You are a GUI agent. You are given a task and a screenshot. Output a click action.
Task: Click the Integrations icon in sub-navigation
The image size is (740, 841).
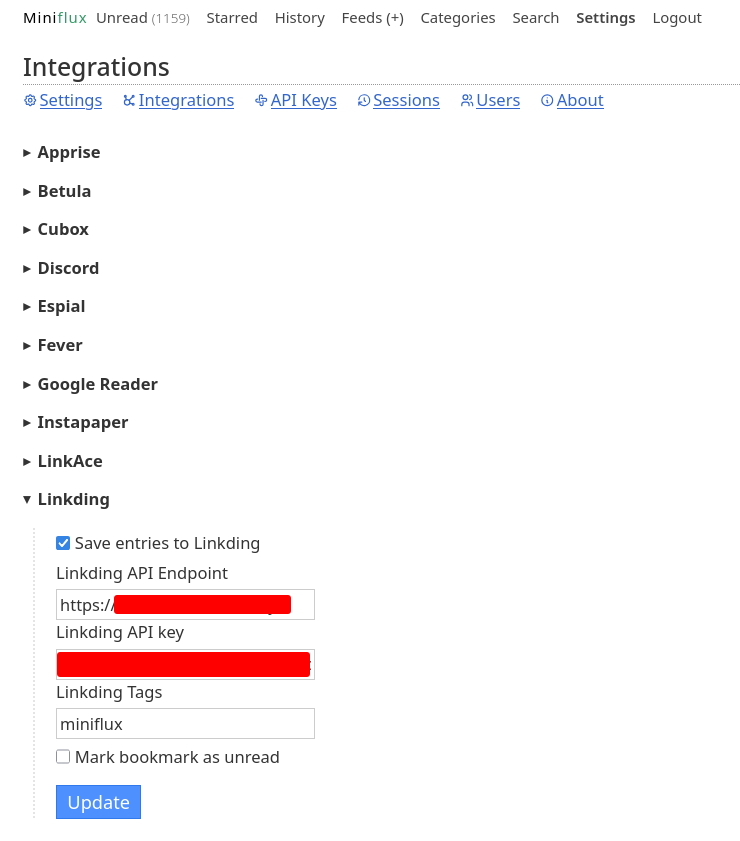click(129, 101)
